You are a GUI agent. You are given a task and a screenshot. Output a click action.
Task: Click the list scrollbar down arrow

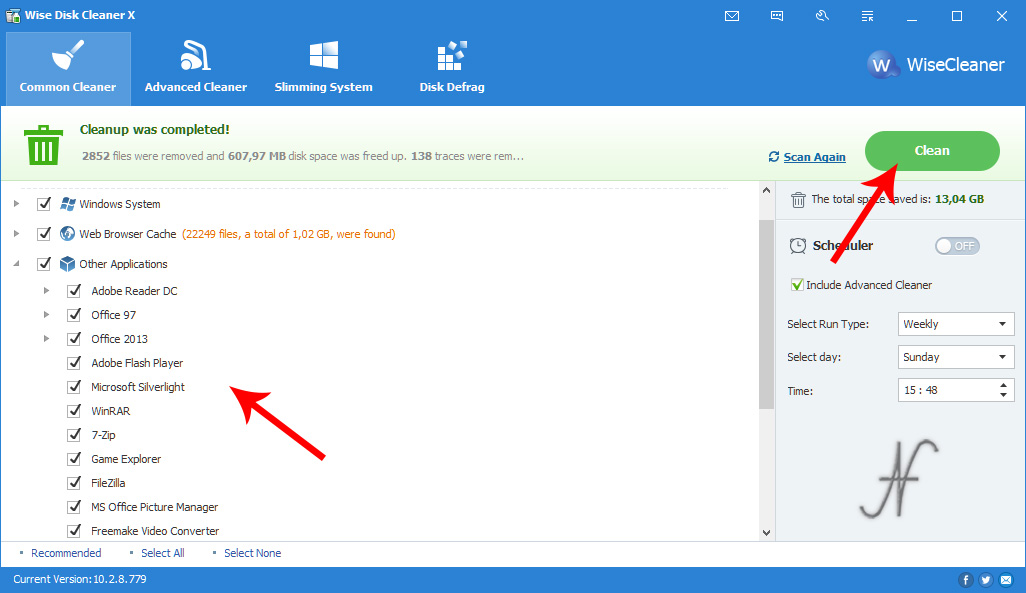coord(766,533)
